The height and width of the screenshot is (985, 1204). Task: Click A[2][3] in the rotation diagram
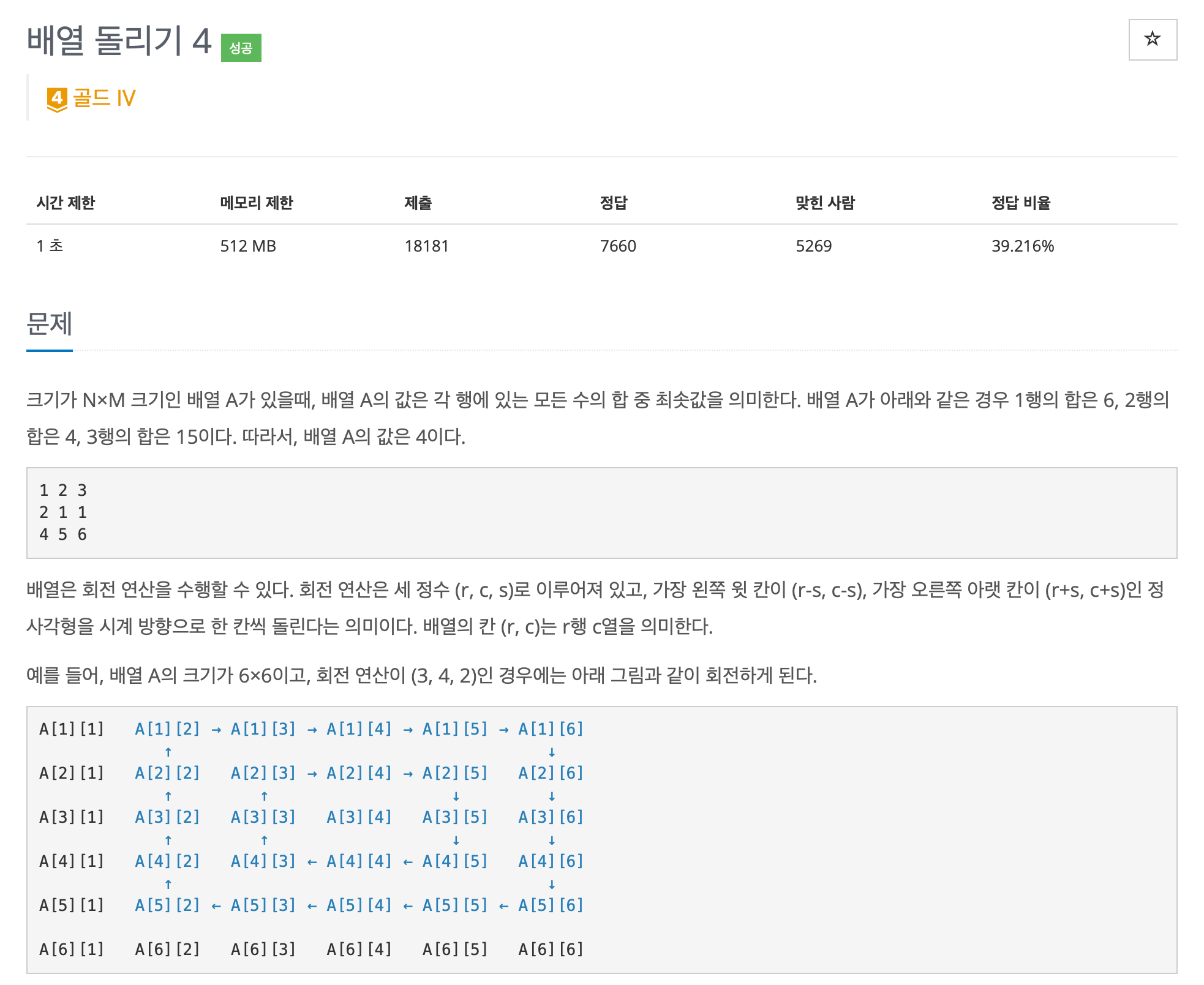263,773
